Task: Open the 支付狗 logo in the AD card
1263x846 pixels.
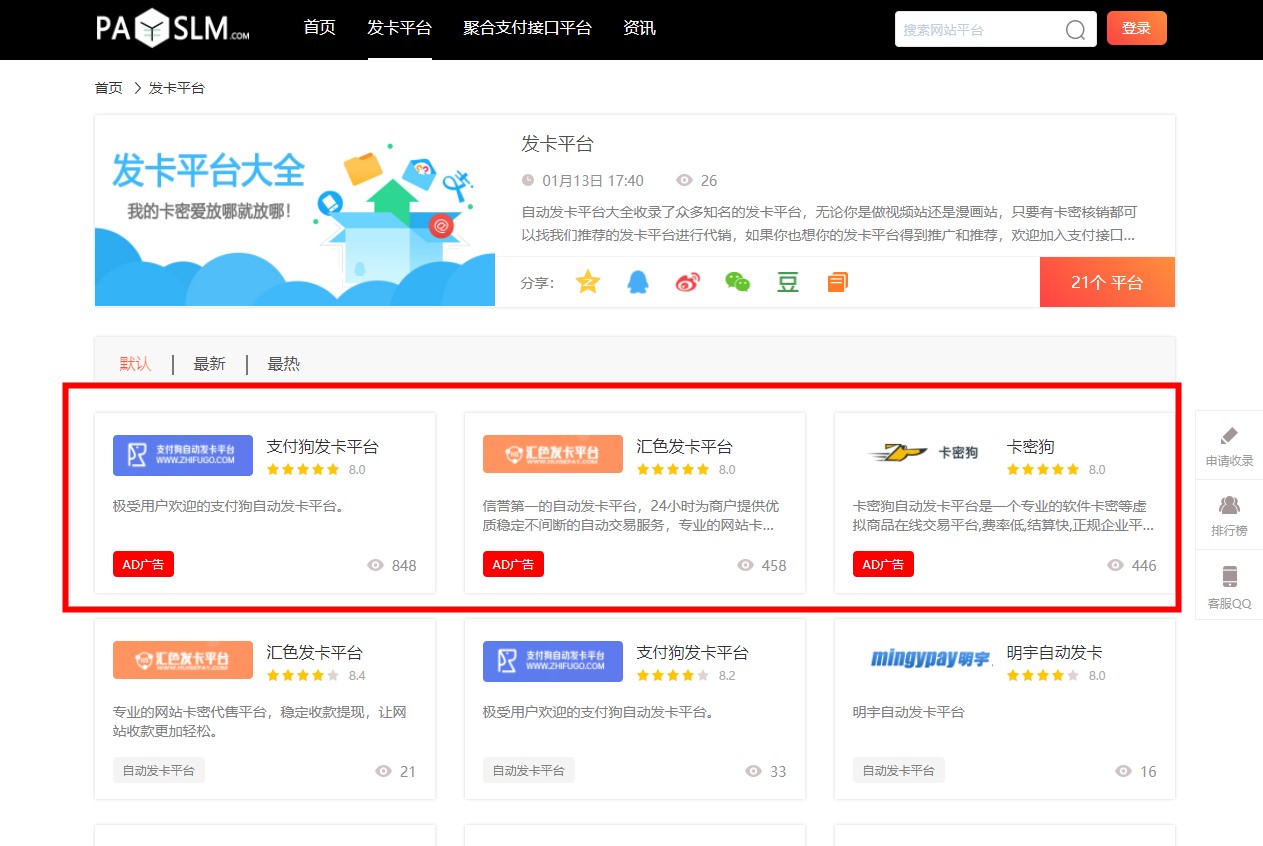Action: [183, 455]
